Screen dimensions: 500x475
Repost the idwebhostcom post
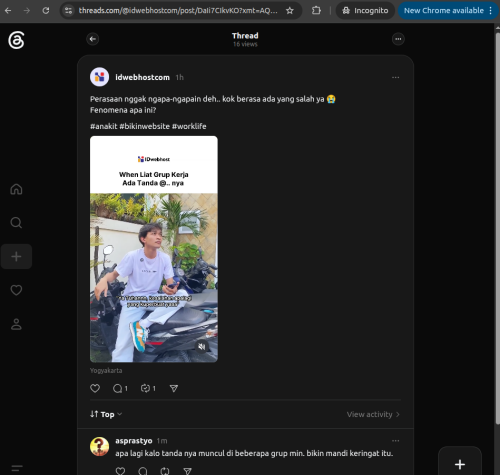click(148, 388)
